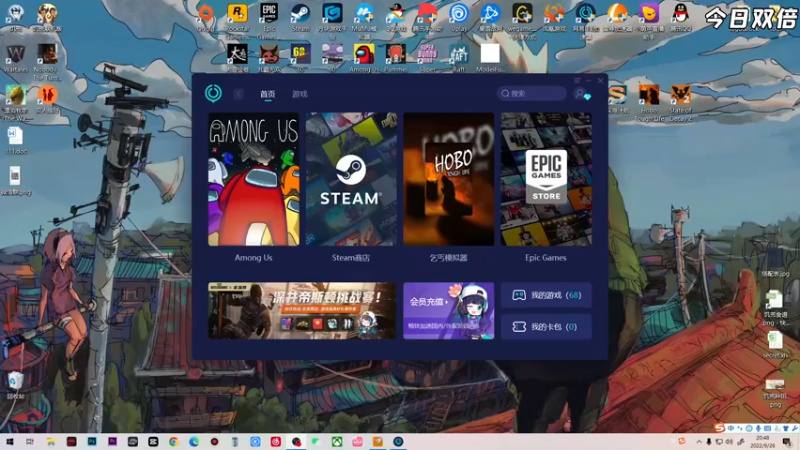Open the Epic Games Store card
Image resolution: width=800 pixels, height=450 pixels.
coord(546,179)
